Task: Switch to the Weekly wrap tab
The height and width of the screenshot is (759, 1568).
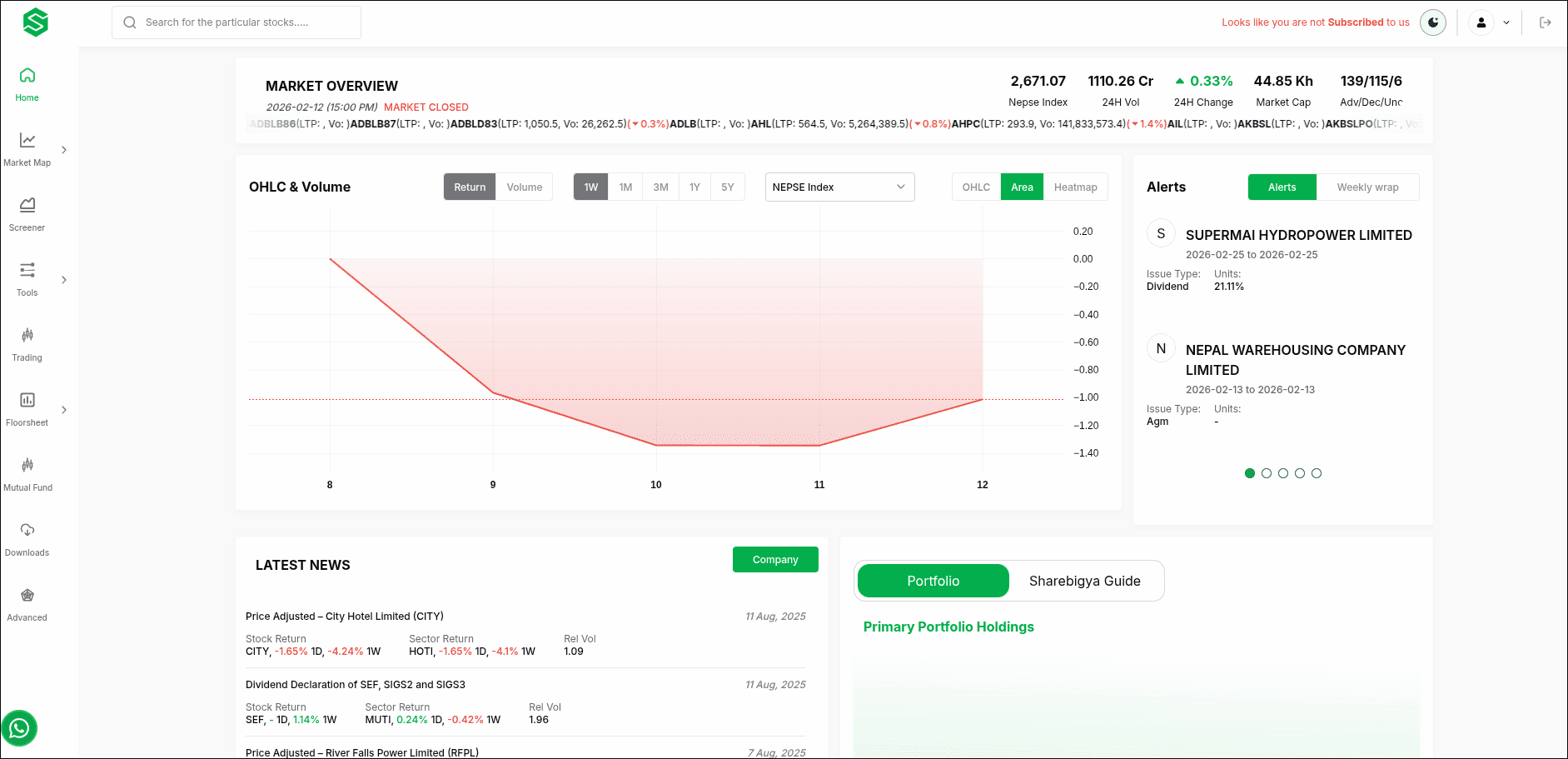Action: click(1367, 187)
